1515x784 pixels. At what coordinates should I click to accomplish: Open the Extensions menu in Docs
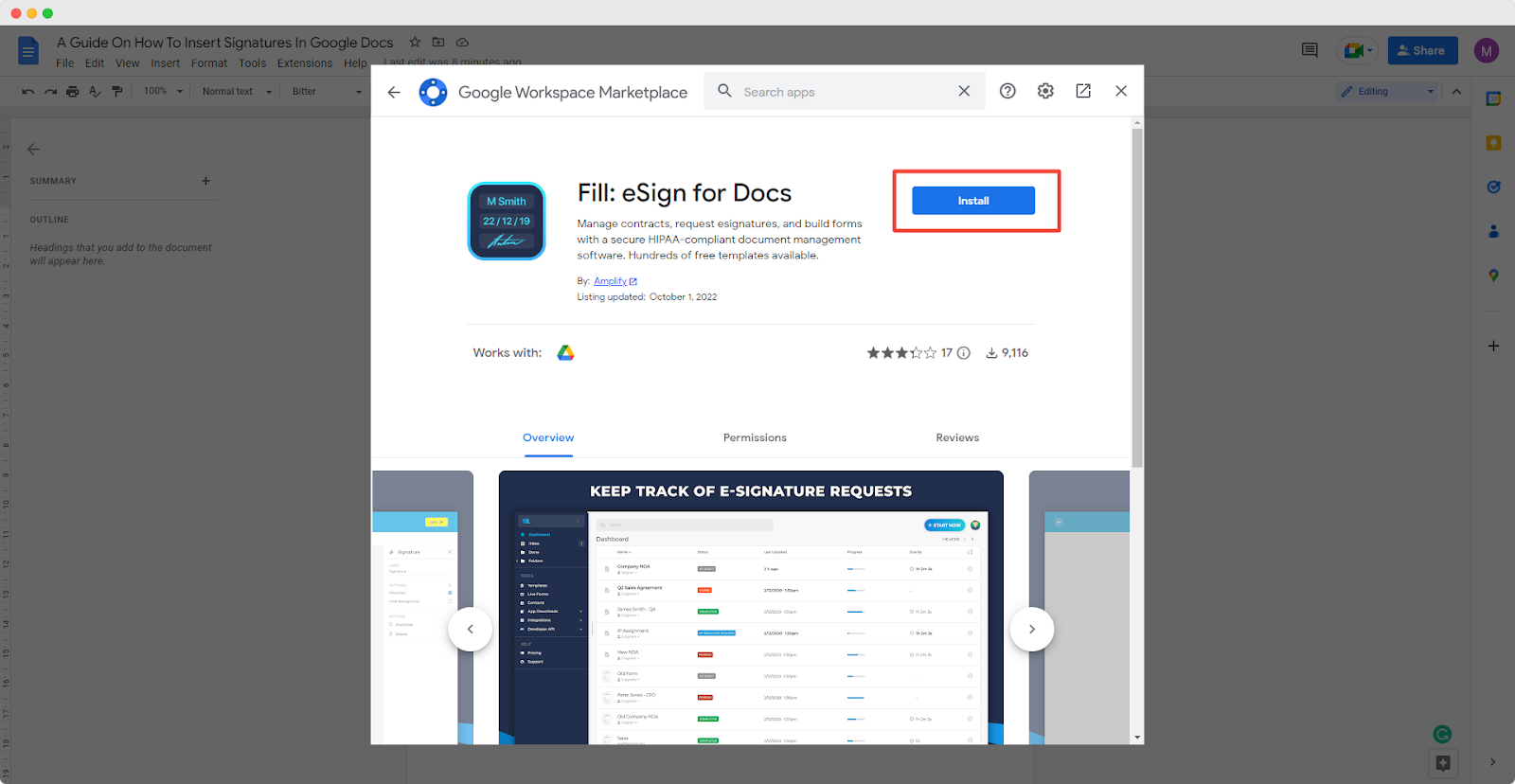305,63
